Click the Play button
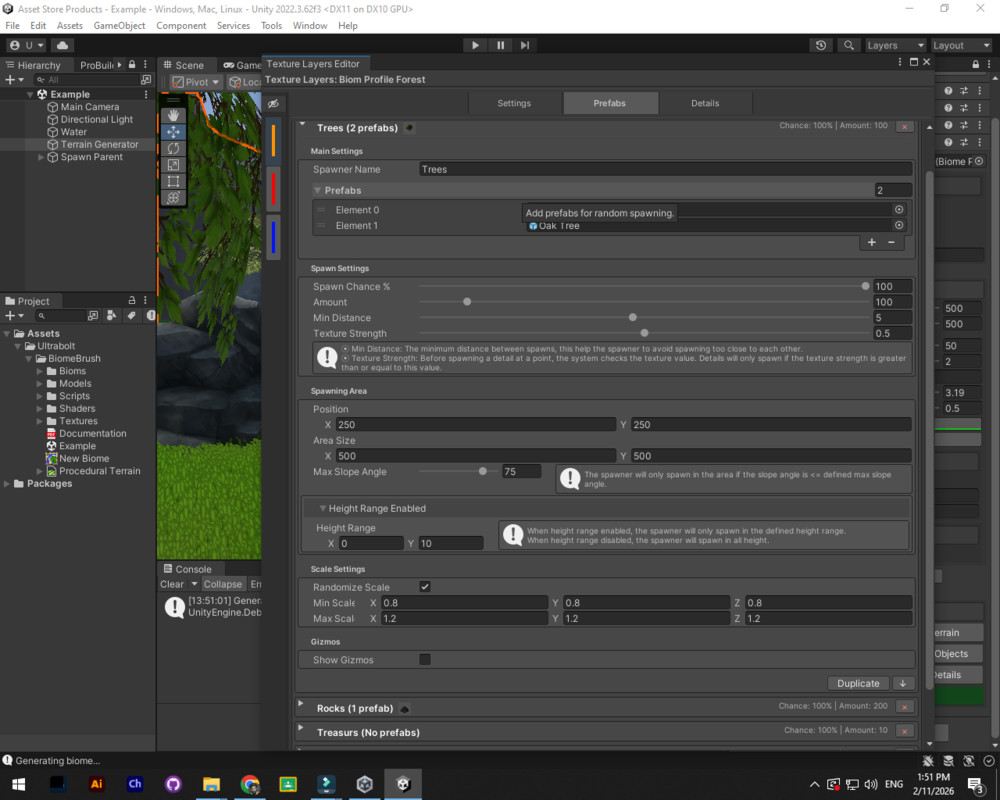The height and width of the screenshot is (800, 1000). (475, 45)
